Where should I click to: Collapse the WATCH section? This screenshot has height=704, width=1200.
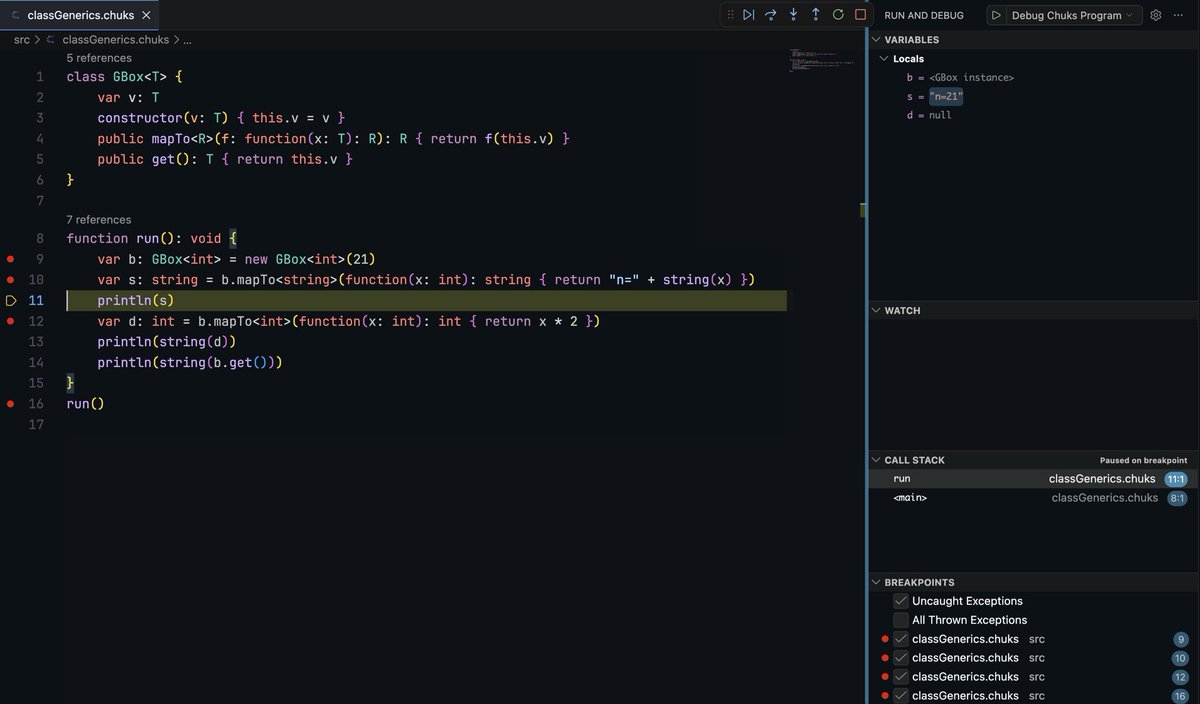tap(876, 311)
